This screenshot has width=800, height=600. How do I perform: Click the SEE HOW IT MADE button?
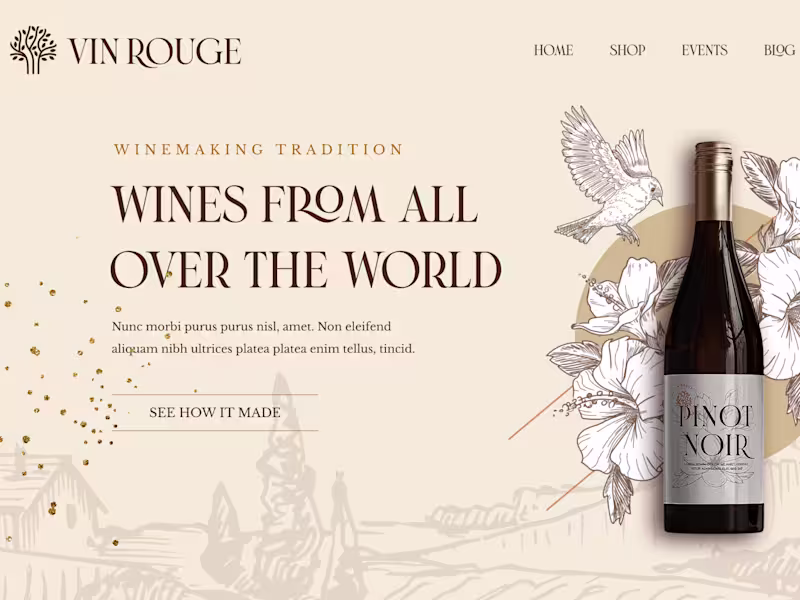click(x=215, y=412)
